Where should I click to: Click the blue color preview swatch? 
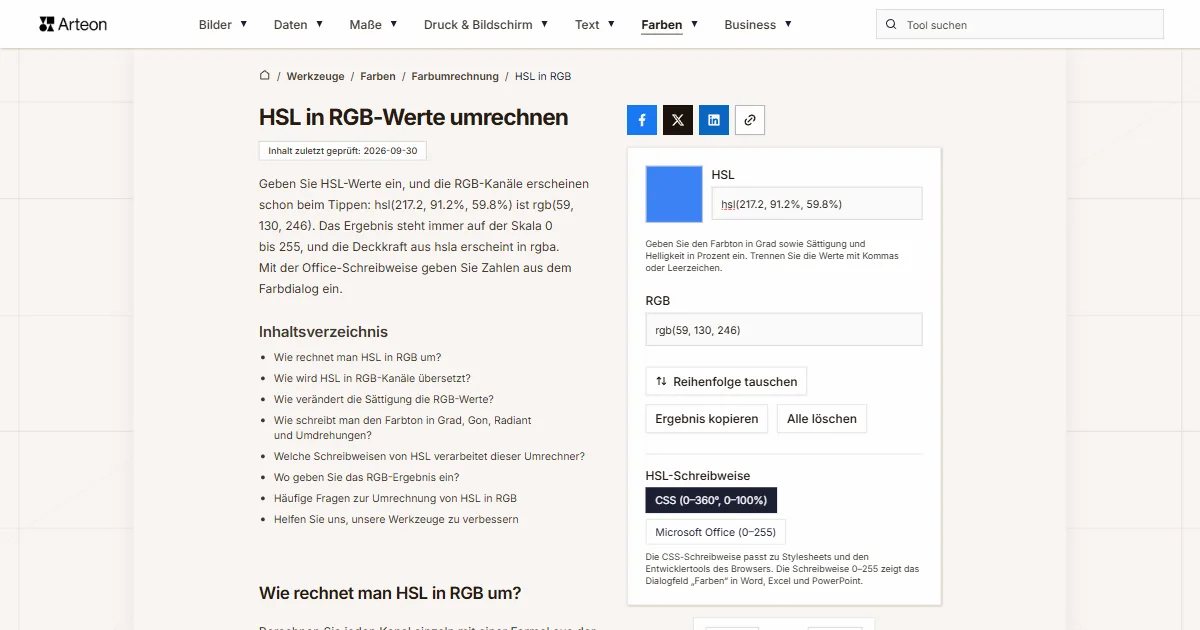point(675,194)
